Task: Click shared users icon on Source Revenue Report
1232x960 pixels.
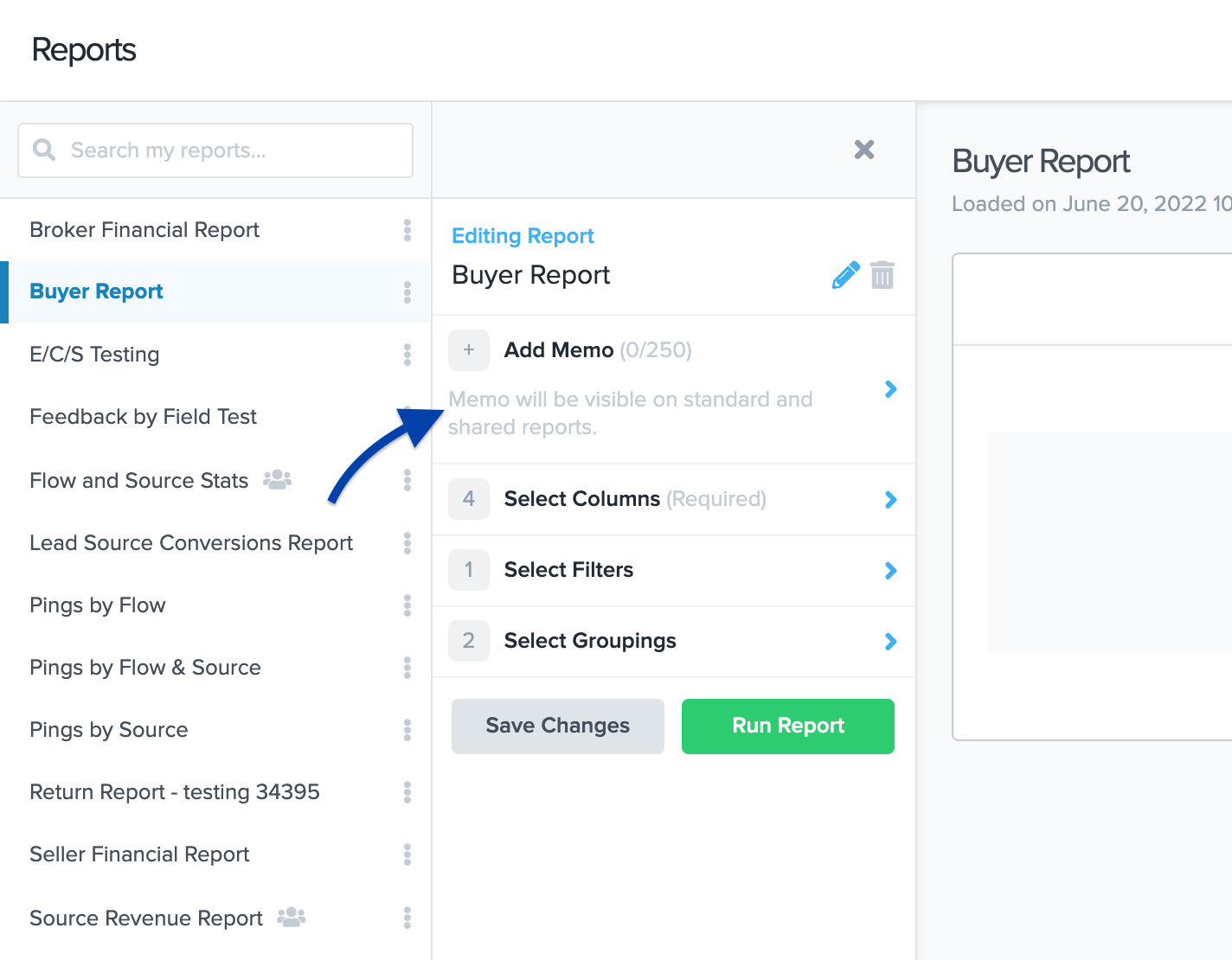Action: coord(292,918)
